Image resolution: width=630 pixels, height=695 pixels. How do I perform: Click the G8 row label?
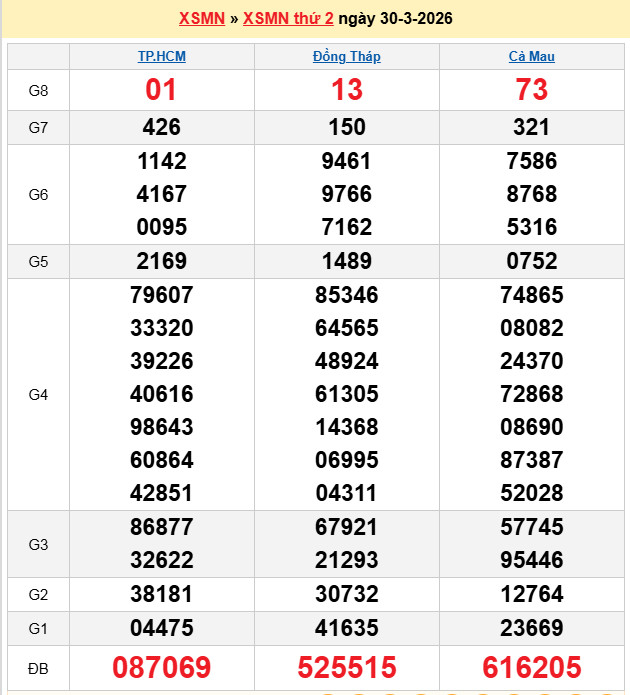[38, 91]
